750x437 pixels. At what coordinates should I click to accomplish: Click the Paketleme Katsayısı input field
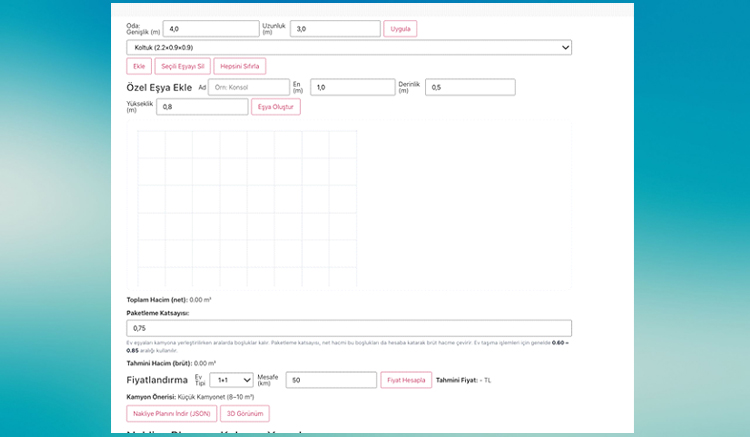coord(348,328)
